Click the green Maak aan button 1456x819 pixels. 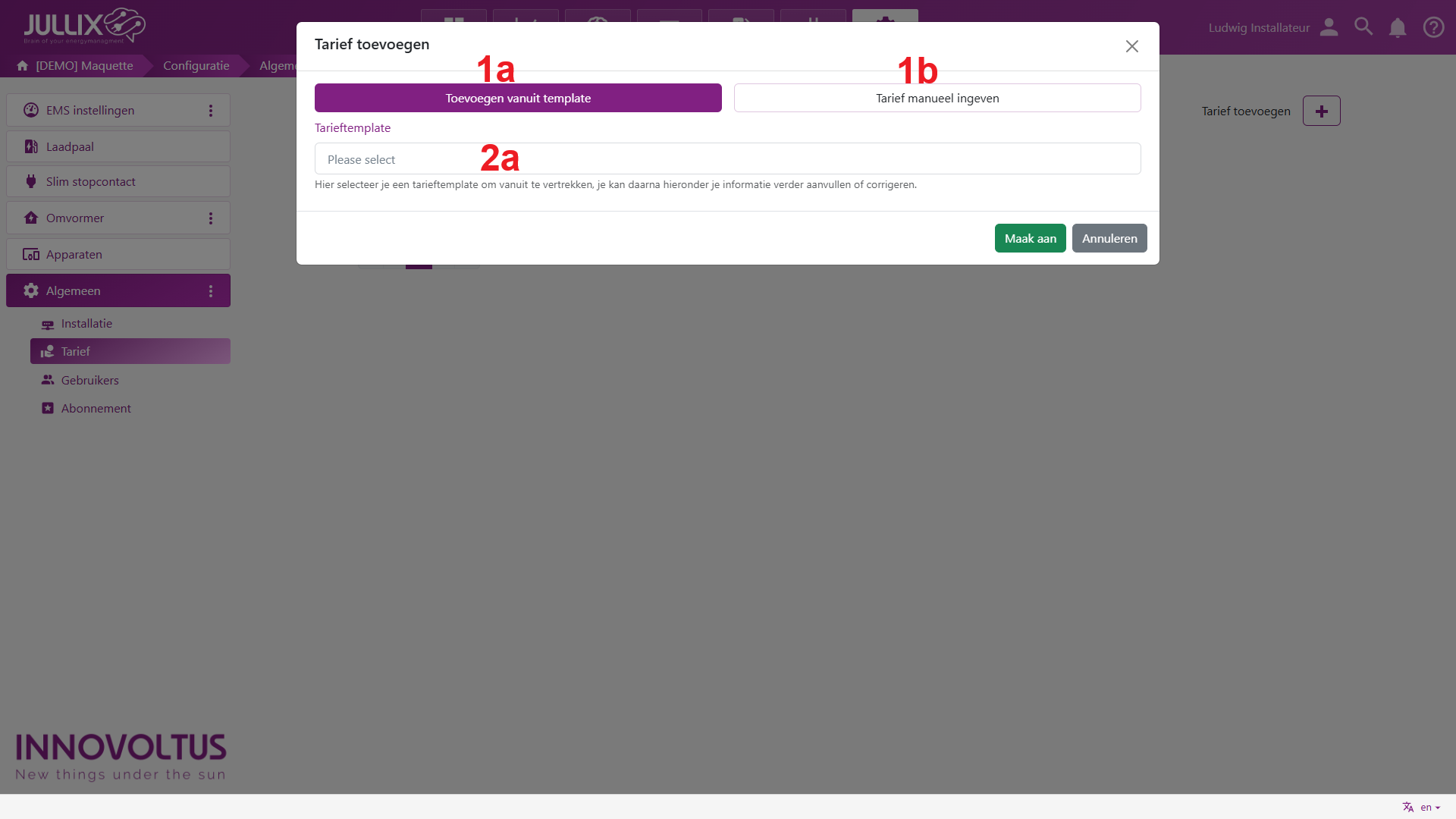tap(1030, 239)
